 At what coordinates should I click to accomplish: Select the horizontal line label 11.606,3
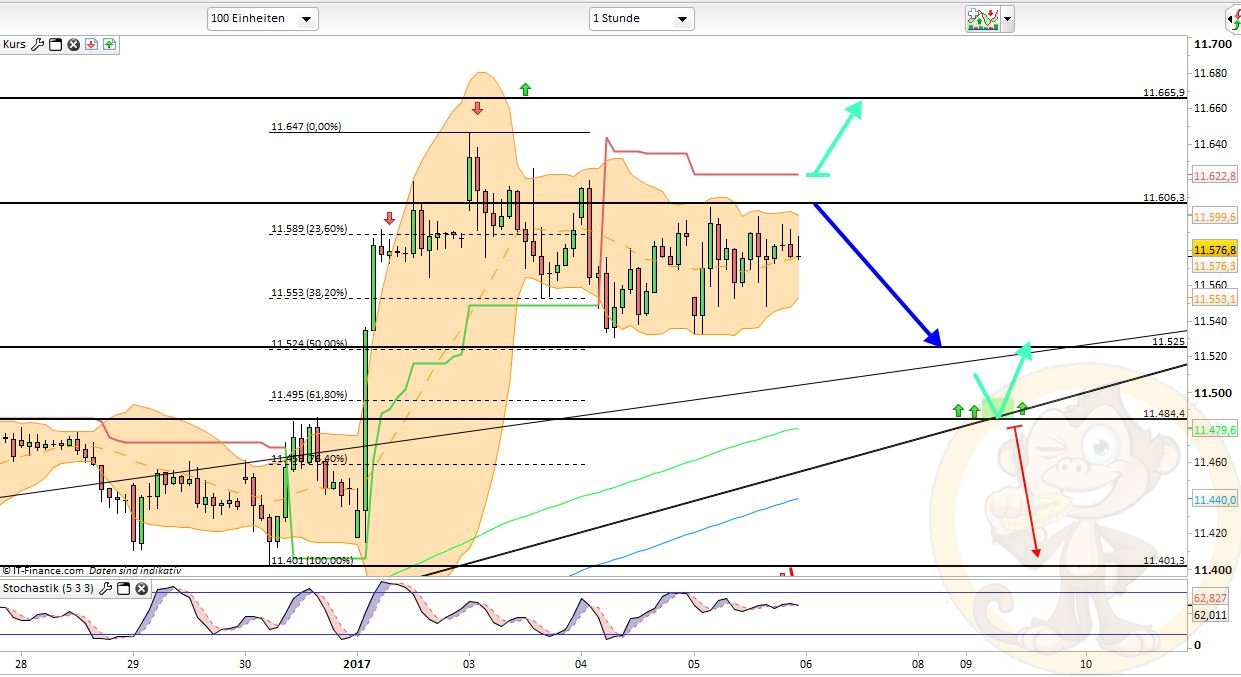1164,197
